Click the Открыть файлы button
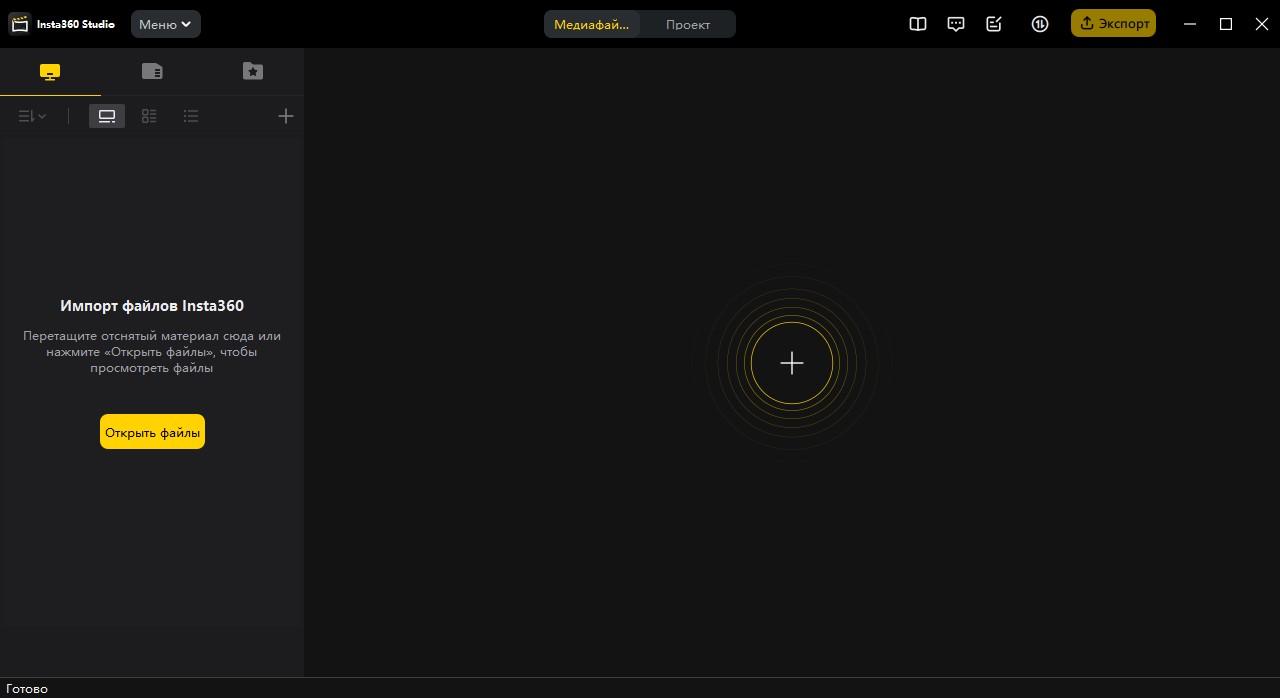 [x=152, y=432]
